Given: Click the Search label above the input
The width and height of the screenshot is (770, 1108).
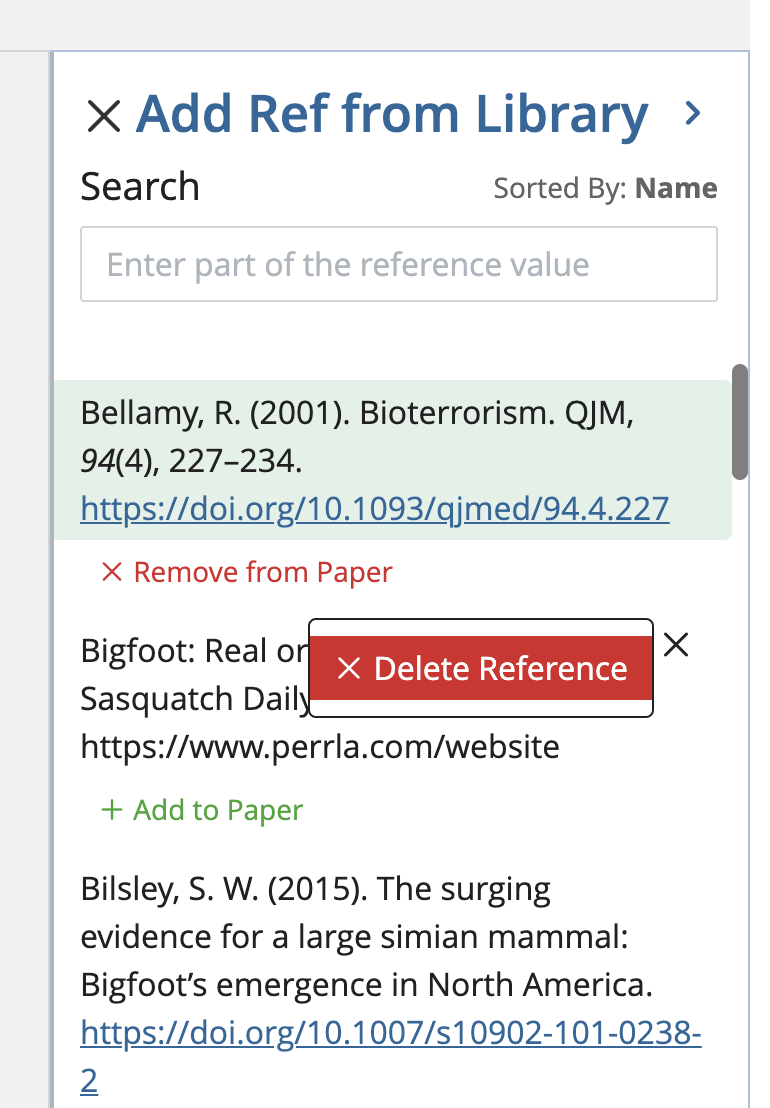Looking at the screenshot, I should pyautogui.click(x=140, y=187).
